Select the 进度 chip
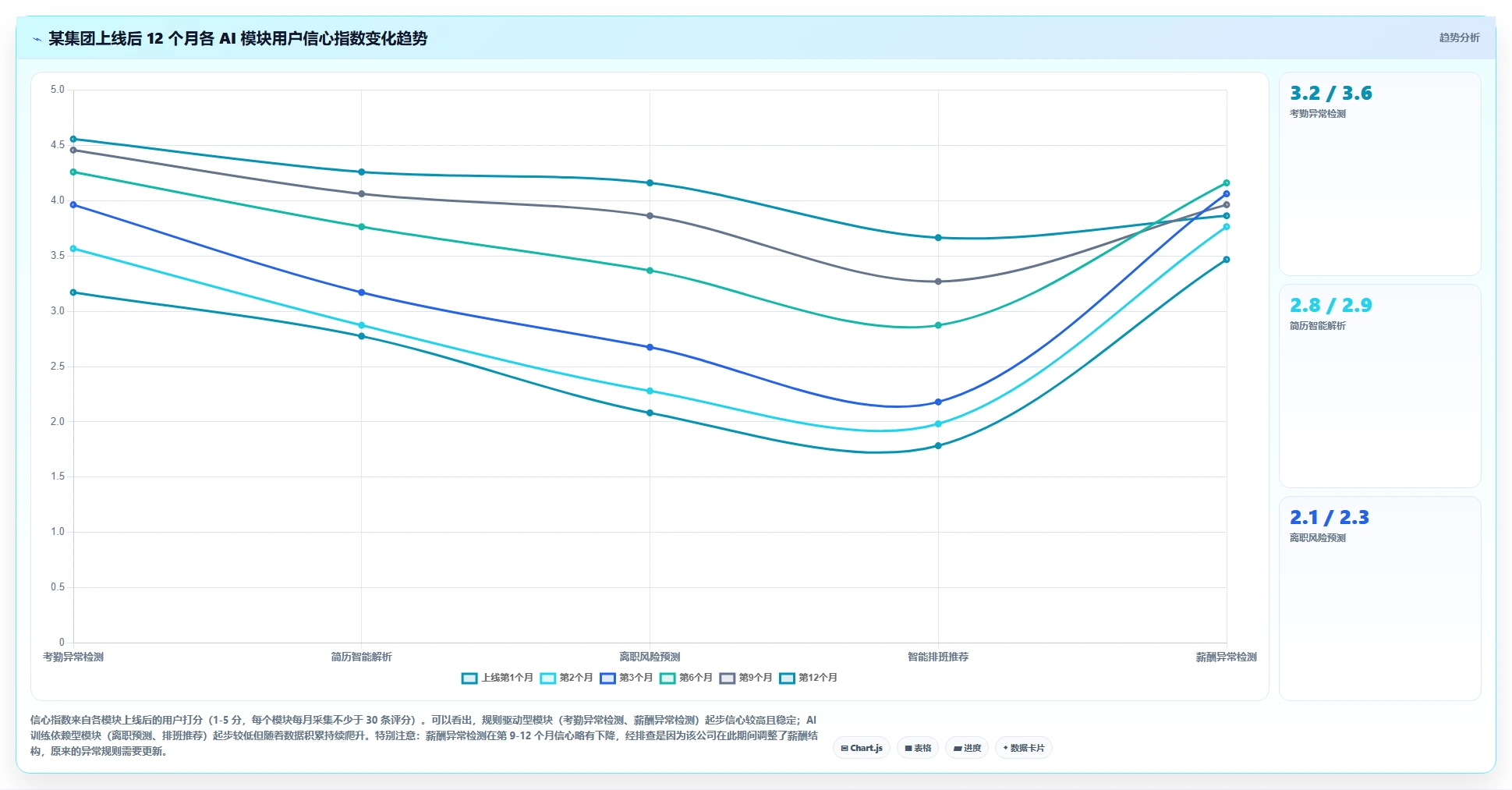Viewport: 1512px width, 790px height. [967, 748]
